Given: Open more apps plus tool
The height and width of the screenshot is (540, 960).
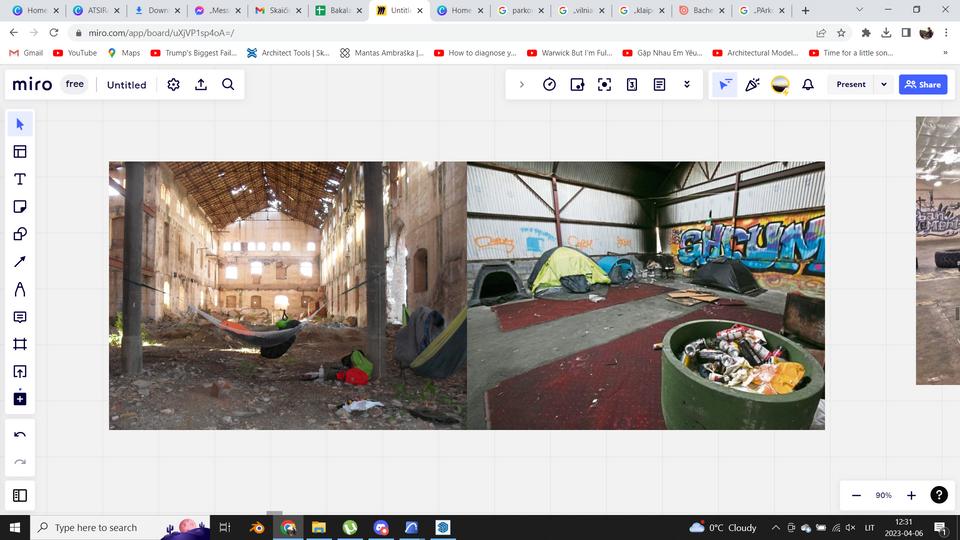Looking at the screenshot, I should click(20, 399).
